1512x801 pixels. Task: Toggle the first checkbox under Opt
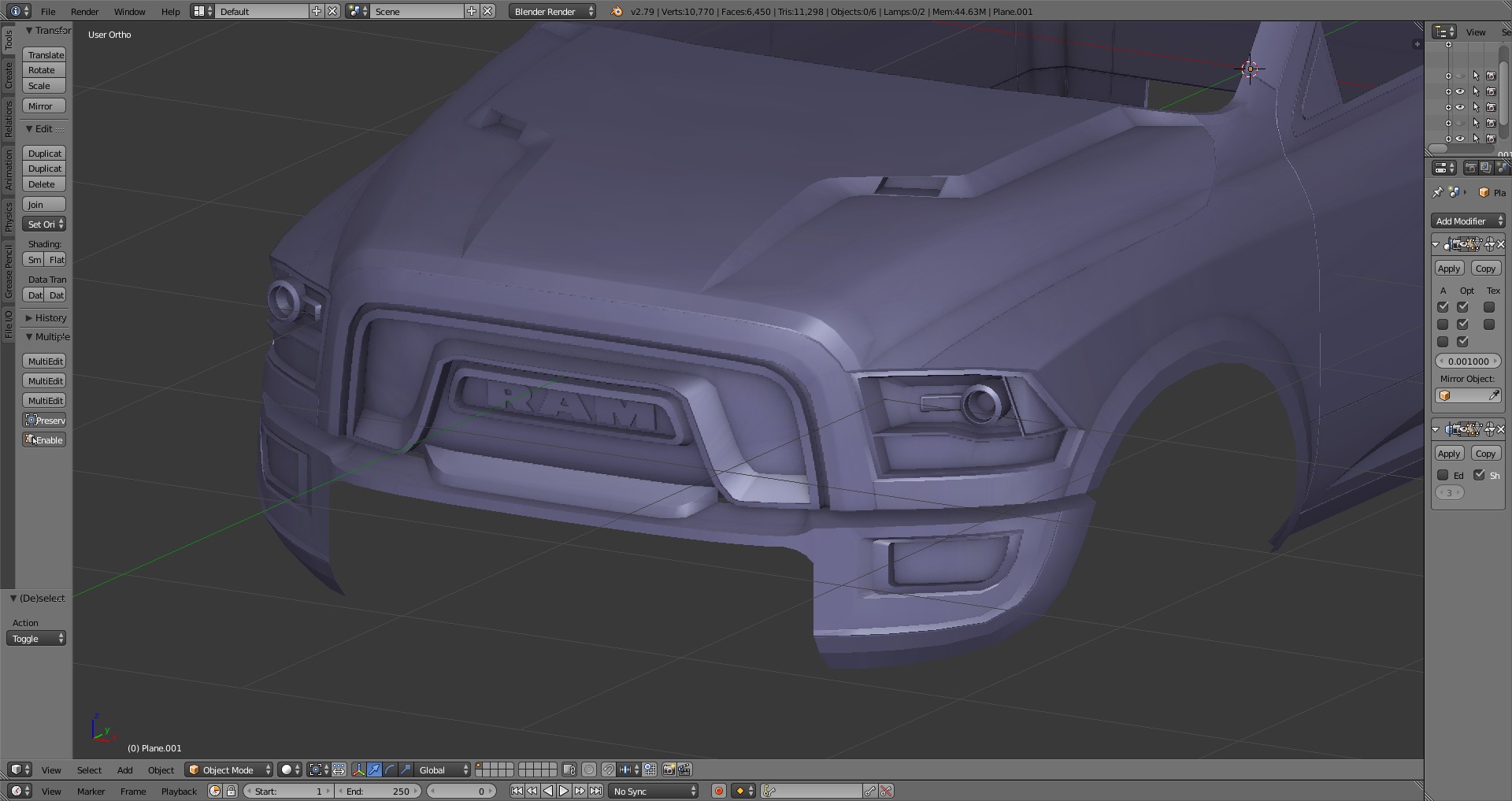click(x=1462, y=307)
